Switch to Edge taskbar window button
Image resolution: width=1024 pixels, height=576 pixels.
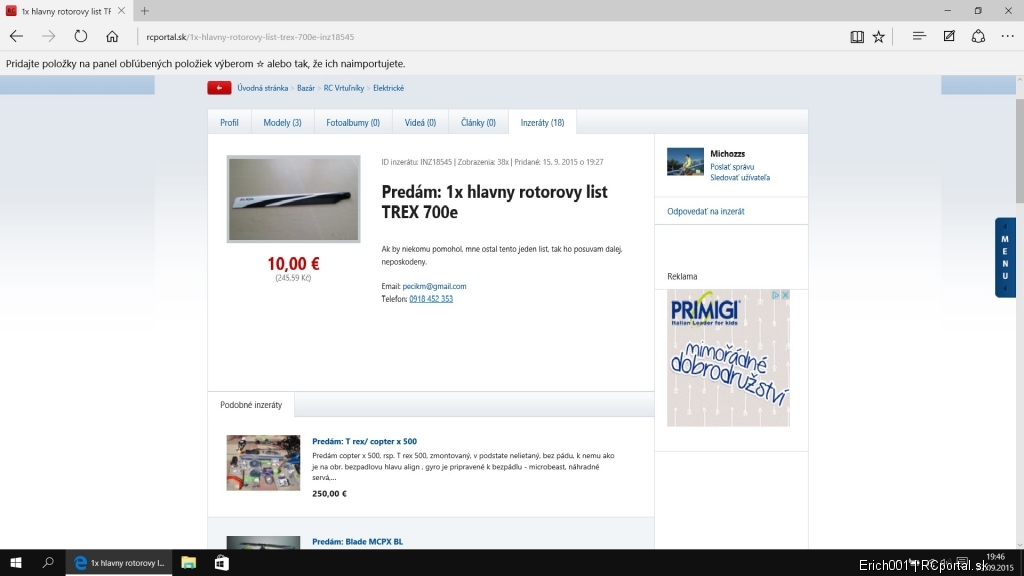coord(119,563)
